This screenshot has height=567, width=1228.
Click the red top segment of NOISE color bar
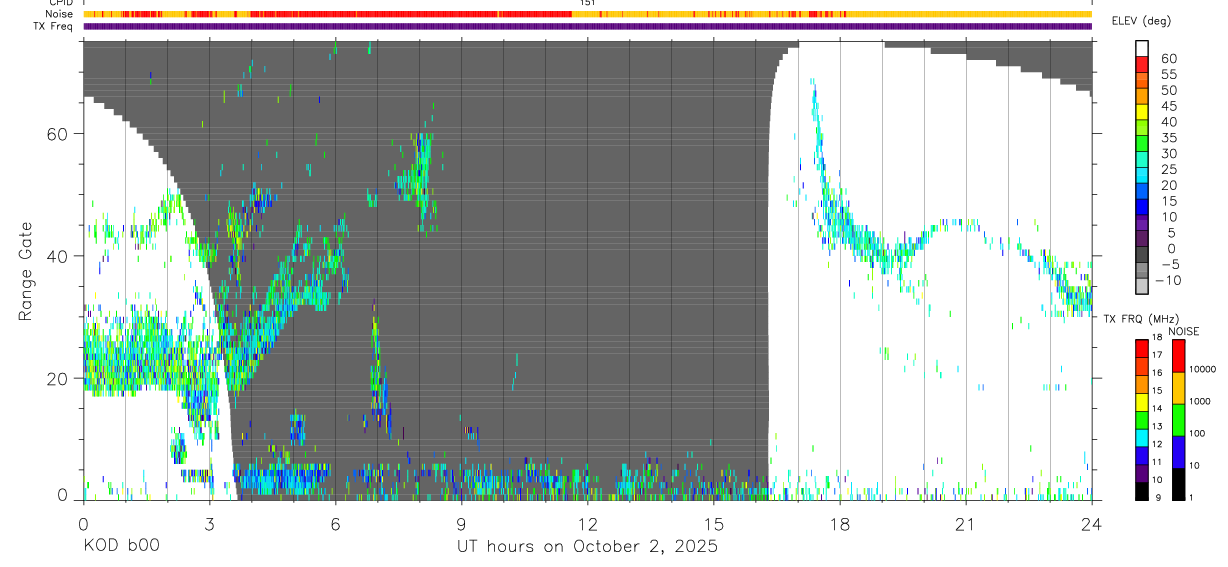click(1178, 355)
